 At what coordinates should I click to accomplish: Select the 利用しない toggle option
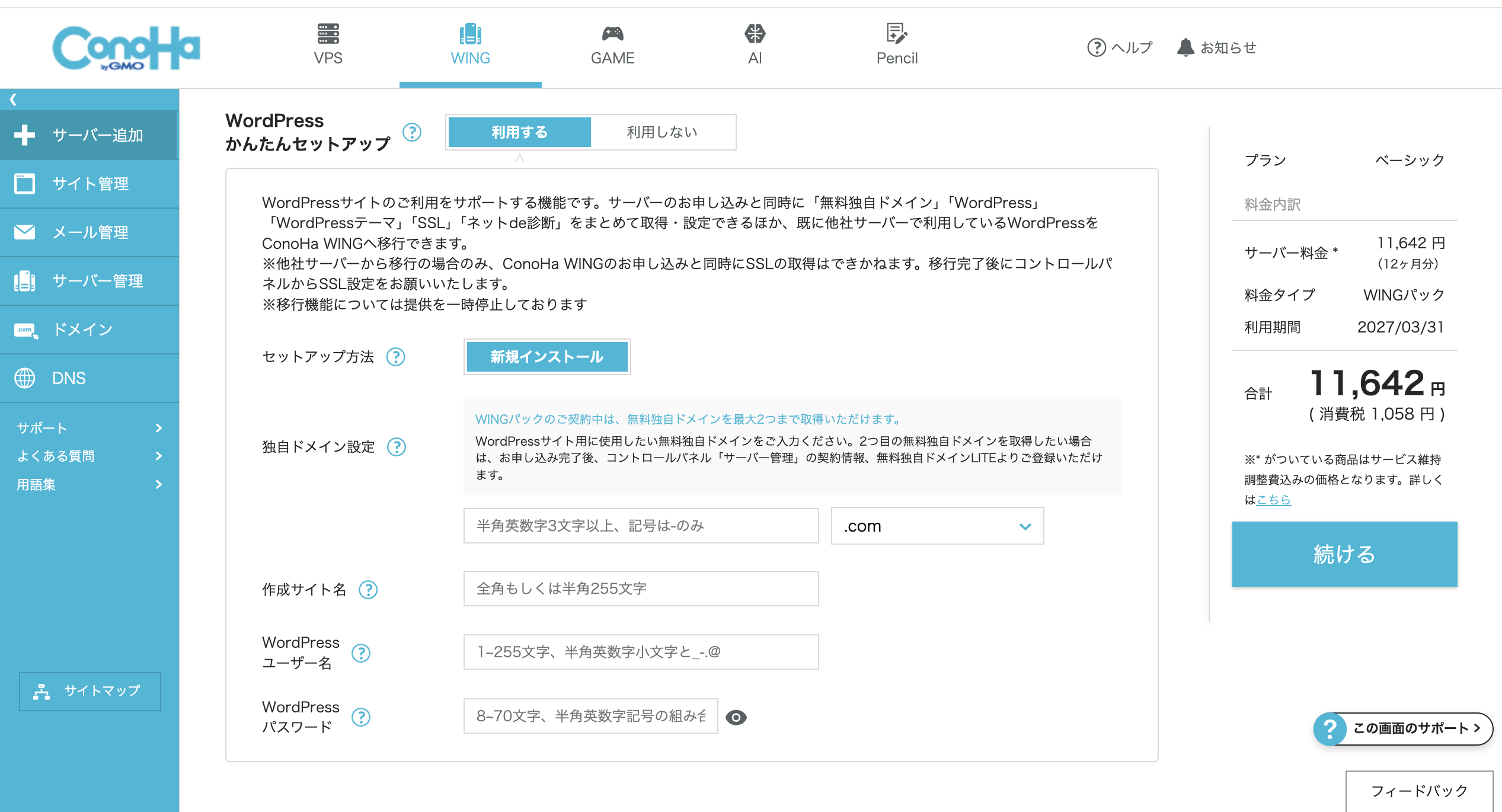point(662,132)
